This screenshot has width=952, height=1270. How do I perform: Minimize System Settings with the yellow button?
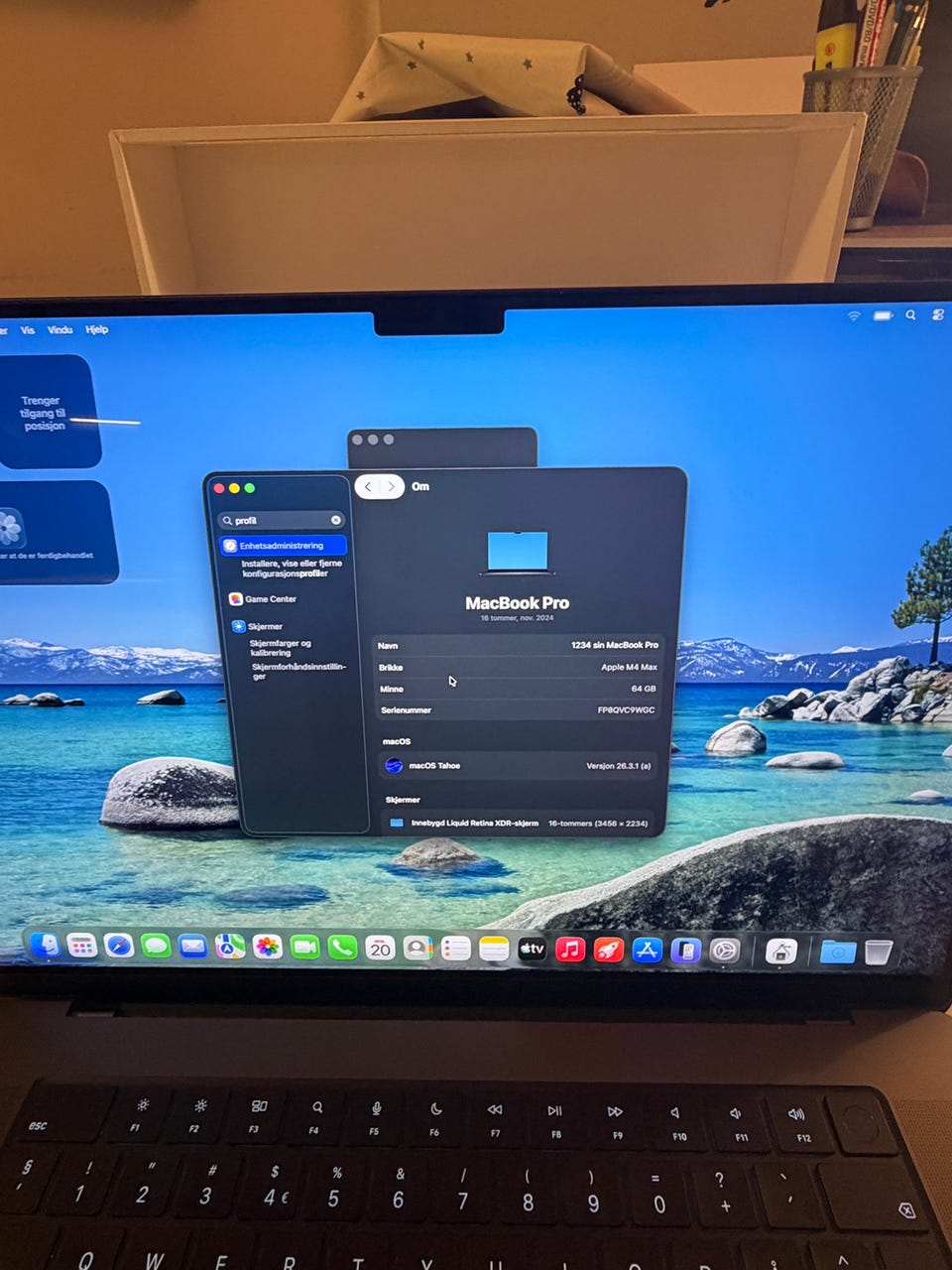234,488
